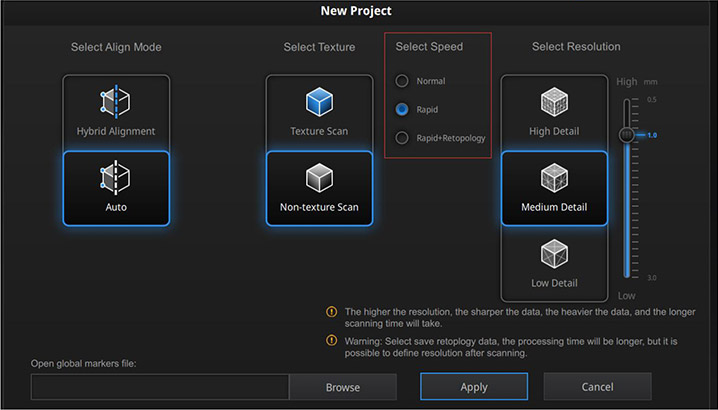Image resolution: width=718 pixels, height=410 pixels.
Task: Choose the High Detail resolution icon
Action: tap(554, 104)
